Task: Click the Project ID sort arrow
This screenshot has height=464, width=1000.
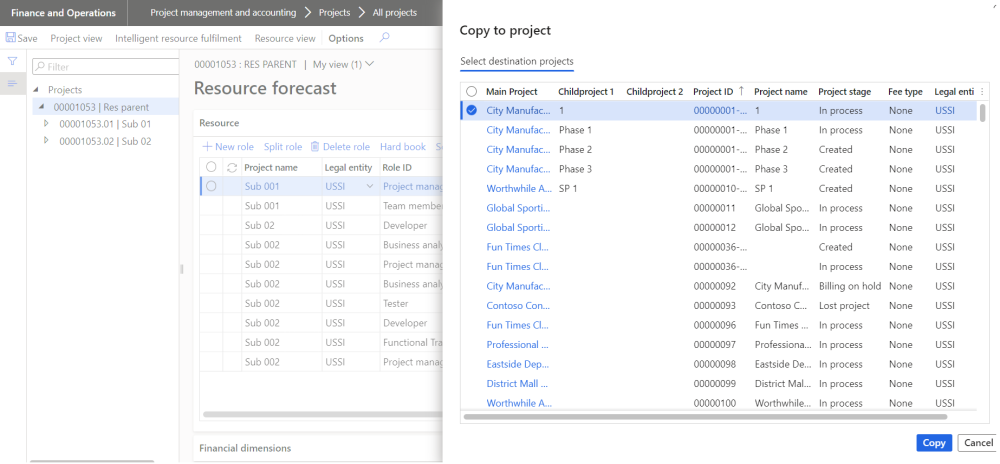Action: 741,91
